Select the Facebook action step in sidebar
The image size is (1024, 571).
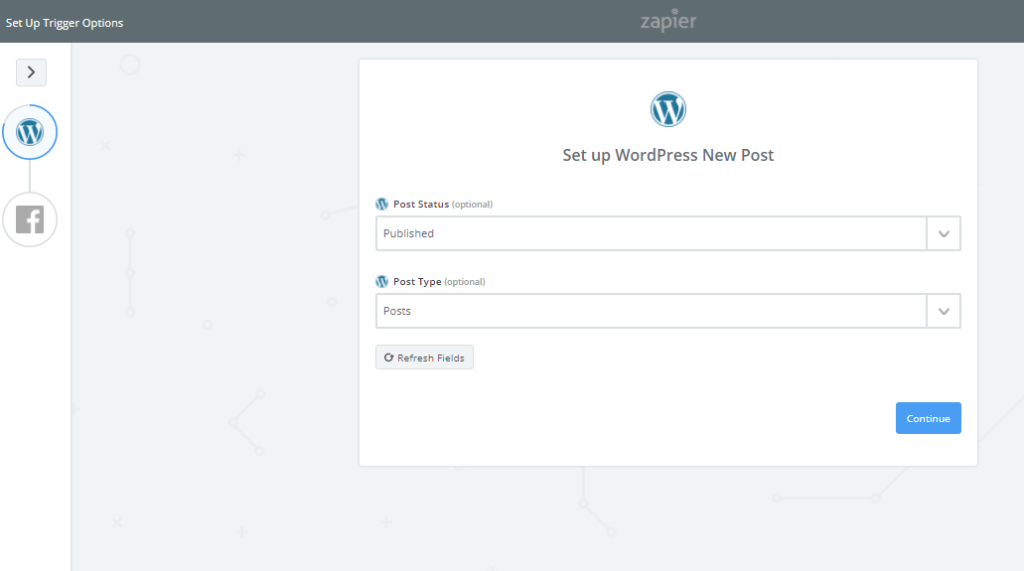30,220
